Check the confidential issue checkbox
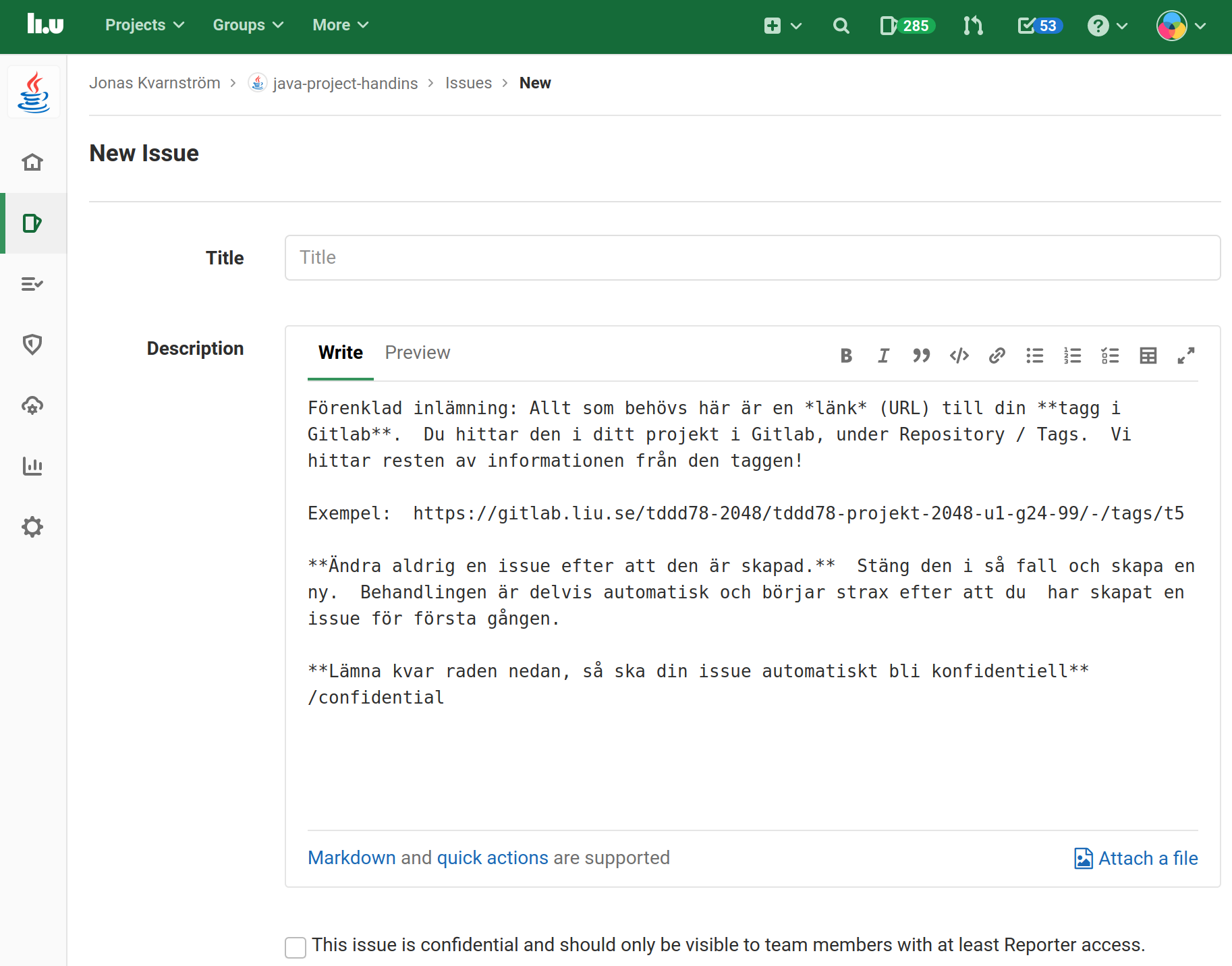 tap(296, 947)
